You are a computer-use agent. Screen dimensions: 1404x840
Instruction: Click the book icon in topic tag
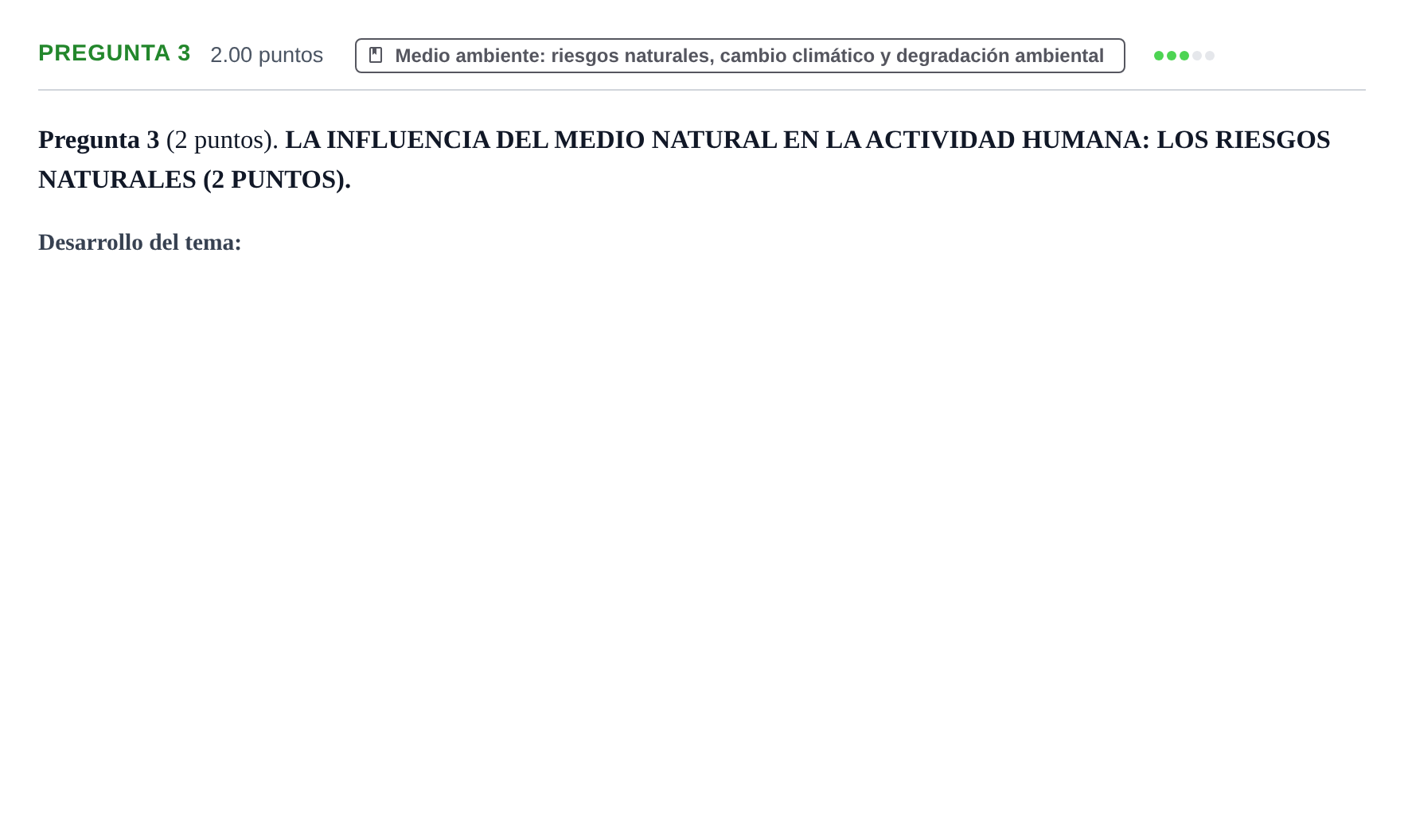376,55
